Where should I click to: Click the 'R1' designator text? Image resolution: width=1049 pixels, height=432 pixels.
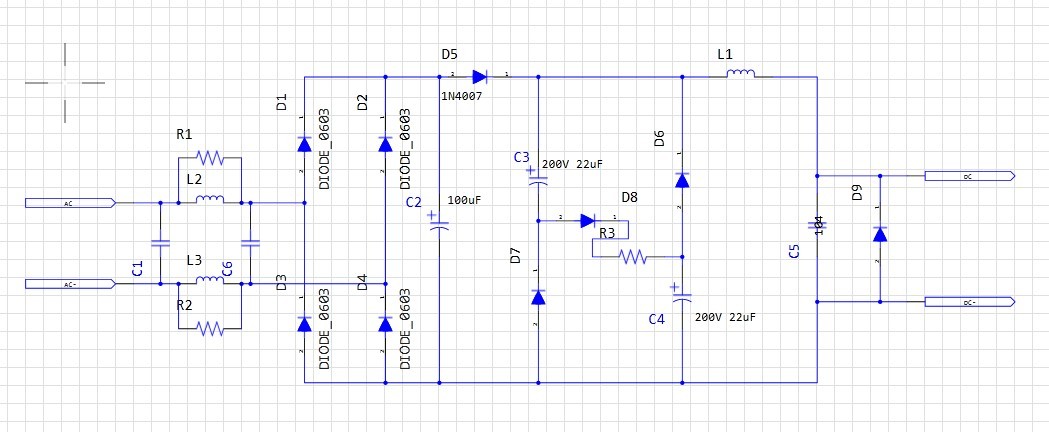click(185, 134)
